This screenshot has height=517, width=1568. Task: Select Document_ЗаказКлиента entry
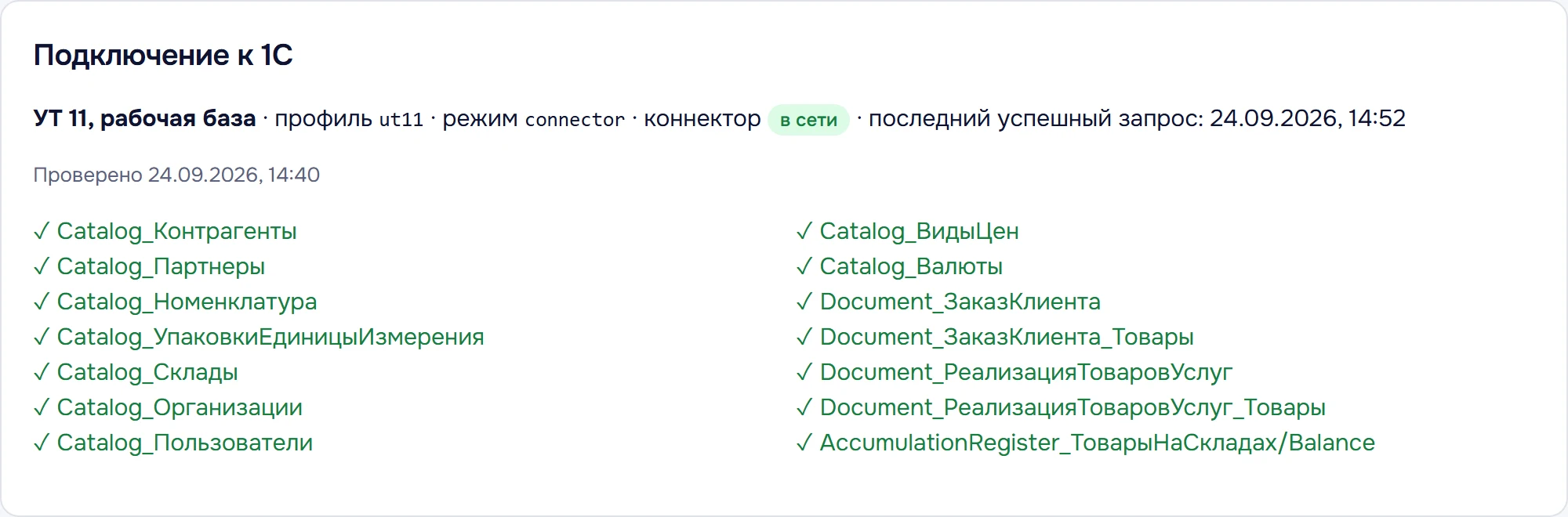point(948,302)
